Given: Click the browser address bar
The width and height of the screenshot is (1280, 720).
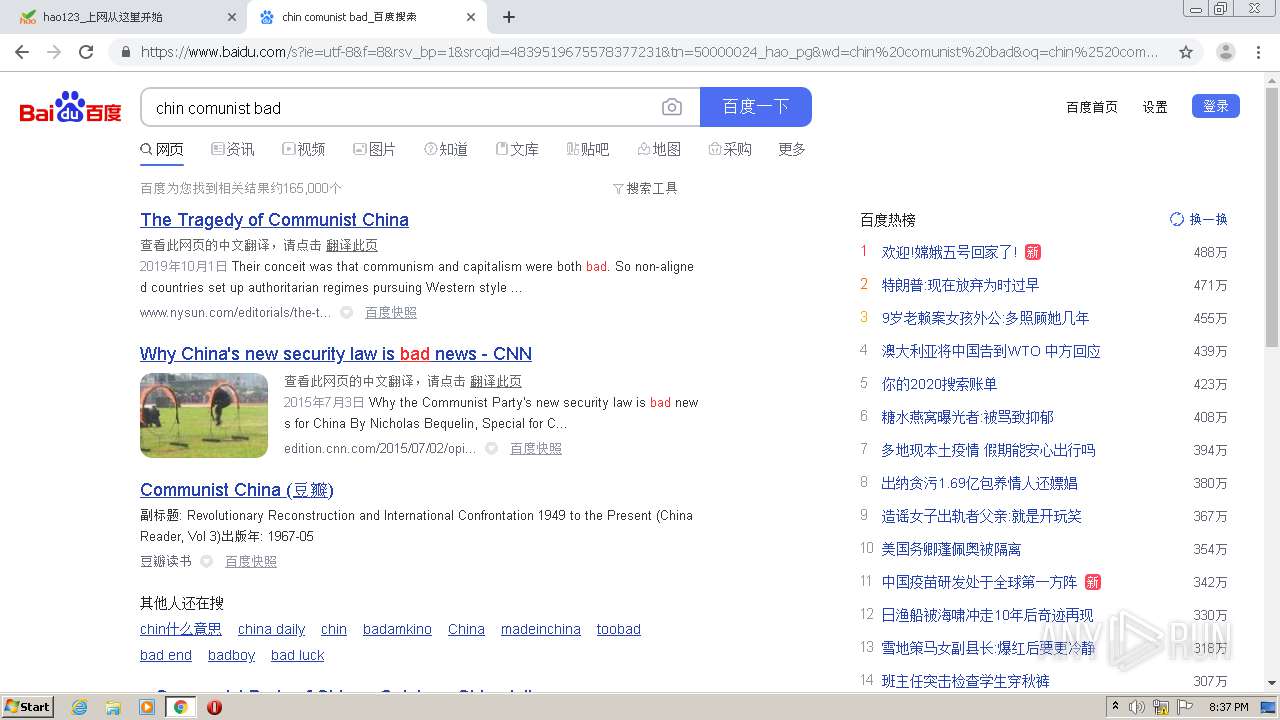Looking at the screenshot, I should [650, 52].
